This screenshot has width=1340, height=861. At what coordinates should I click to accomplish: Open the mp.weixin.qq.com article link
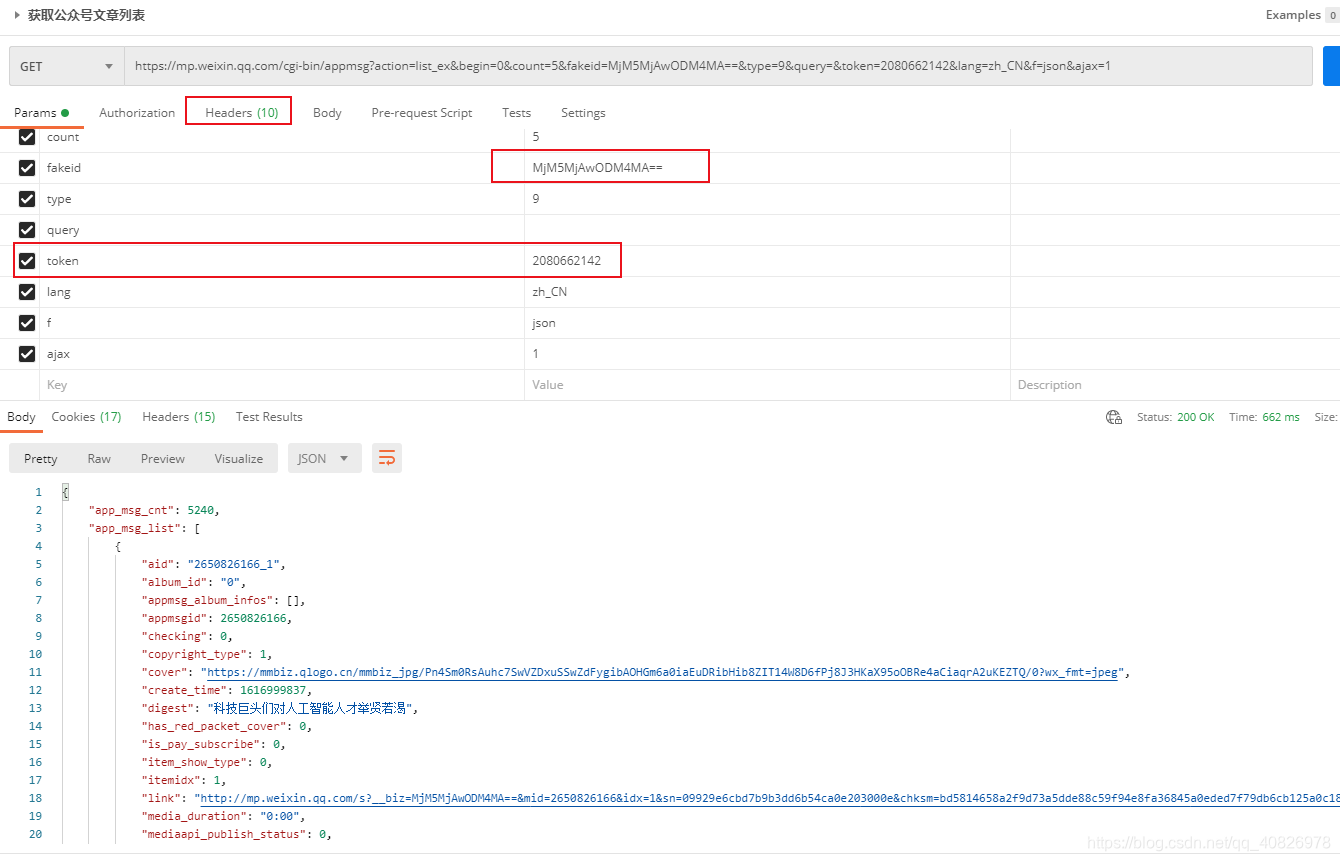[768, 798]
